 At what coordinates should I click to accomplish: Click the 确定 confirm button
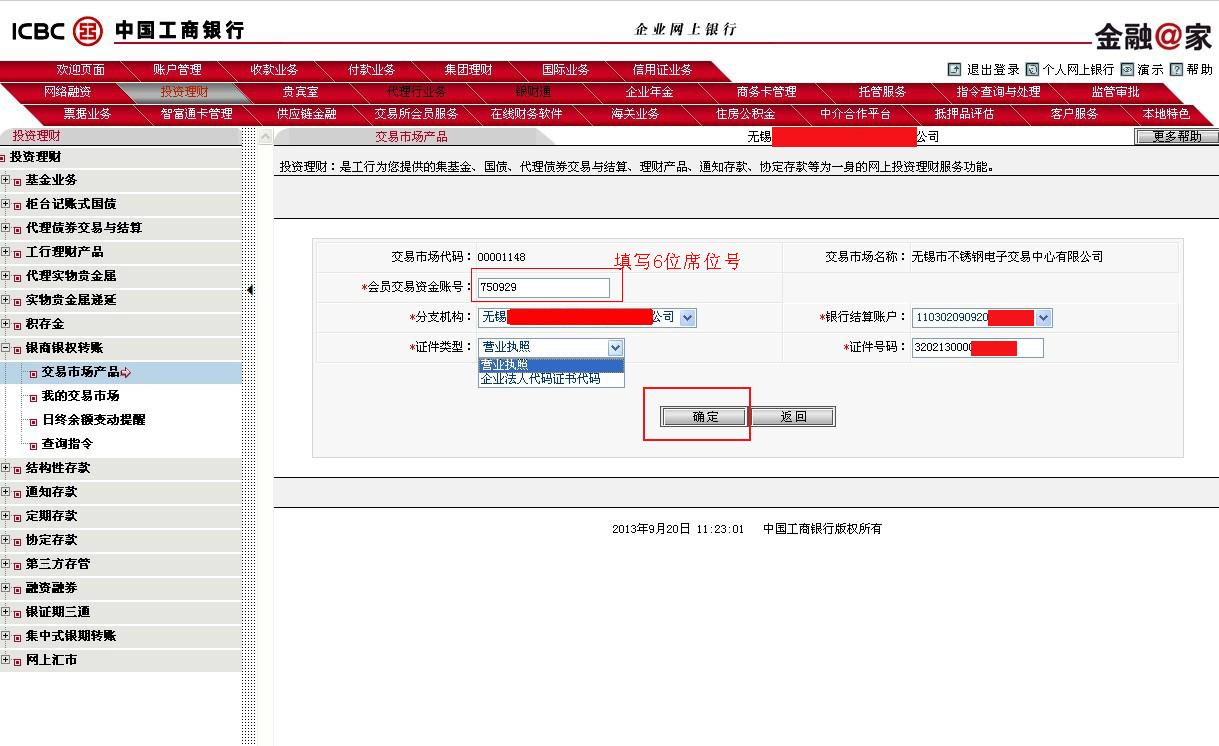pyautogui.click(x=705, y=417)
